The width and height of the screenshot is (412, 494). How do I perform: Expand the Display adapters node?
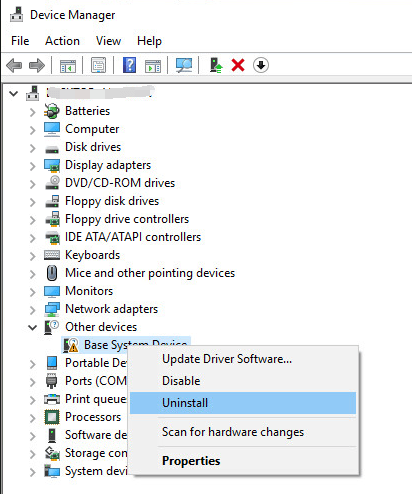tap(32, 166)
